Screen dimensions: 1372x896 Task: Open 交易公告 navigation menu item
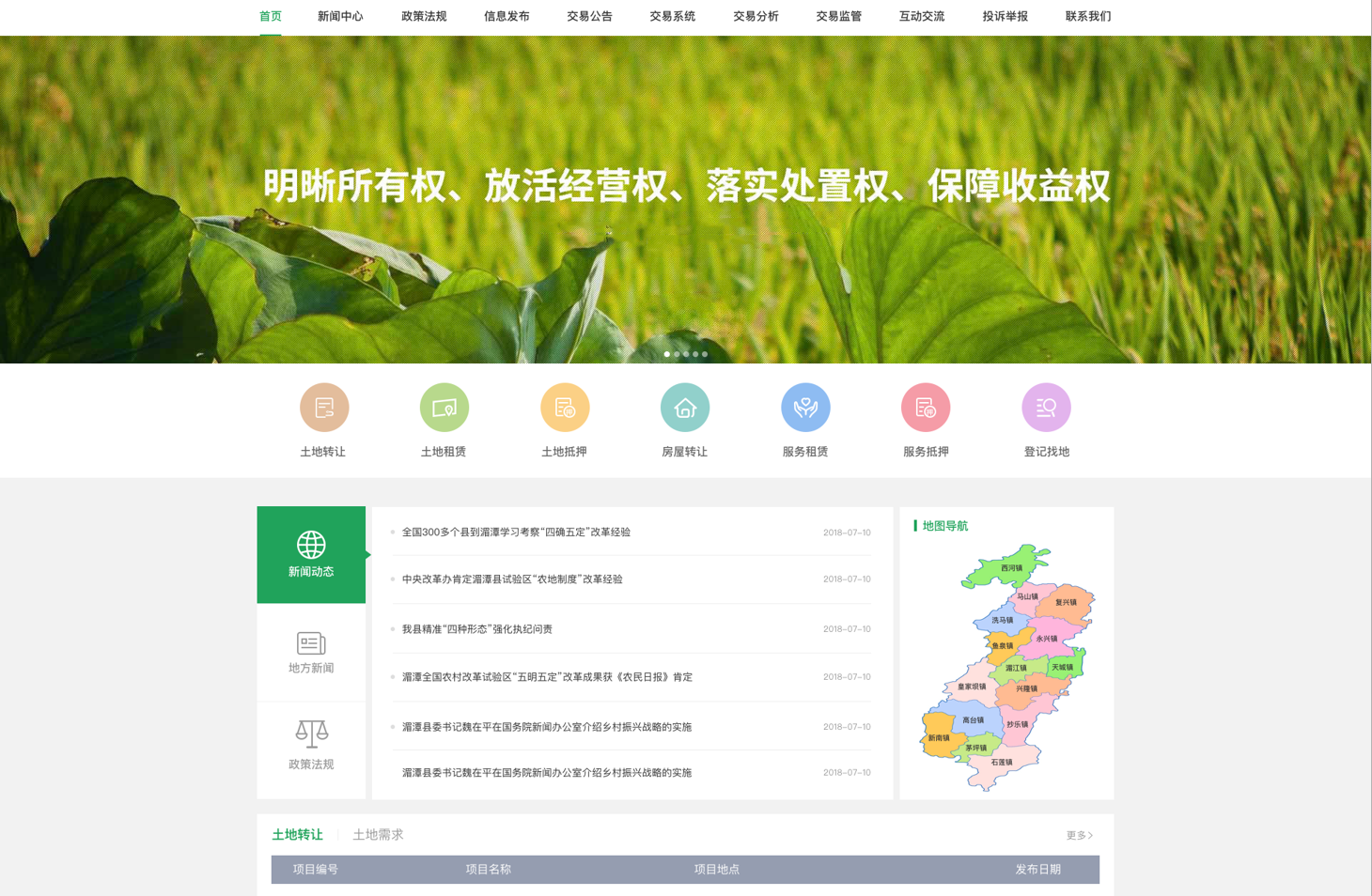tap(589, 17)
